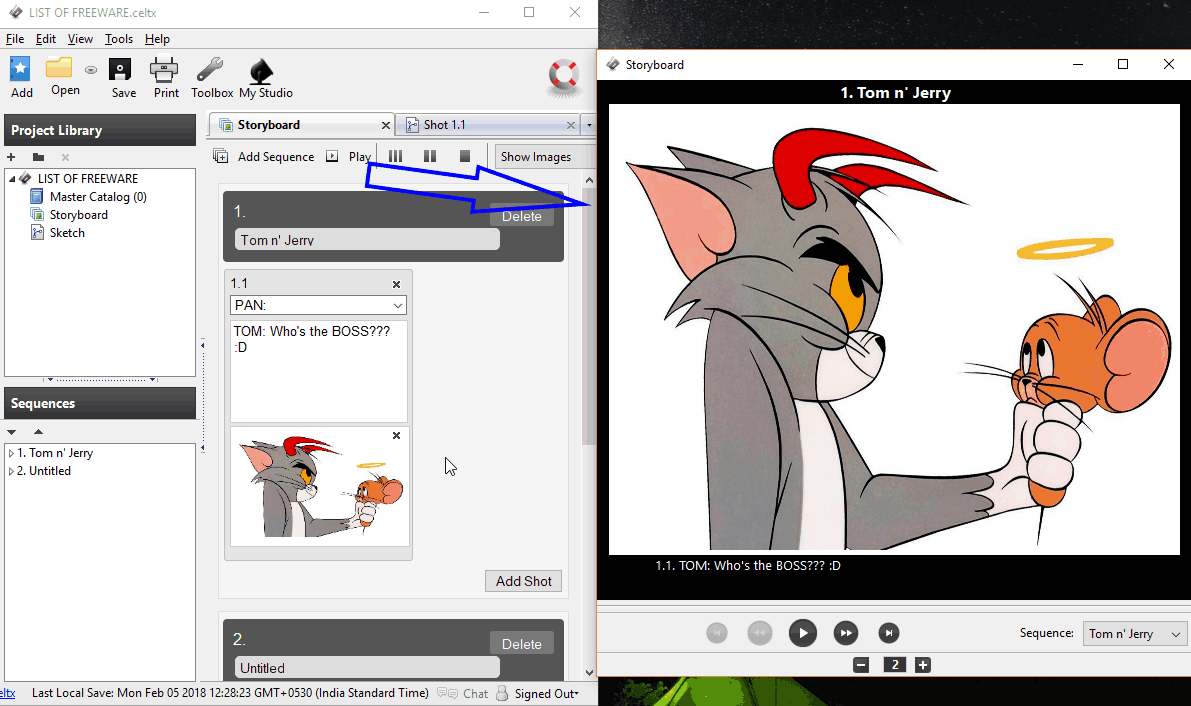Click the Tom and Jerry shot thumbnail
Viewport: 1191px width, 706px height.
320,486
